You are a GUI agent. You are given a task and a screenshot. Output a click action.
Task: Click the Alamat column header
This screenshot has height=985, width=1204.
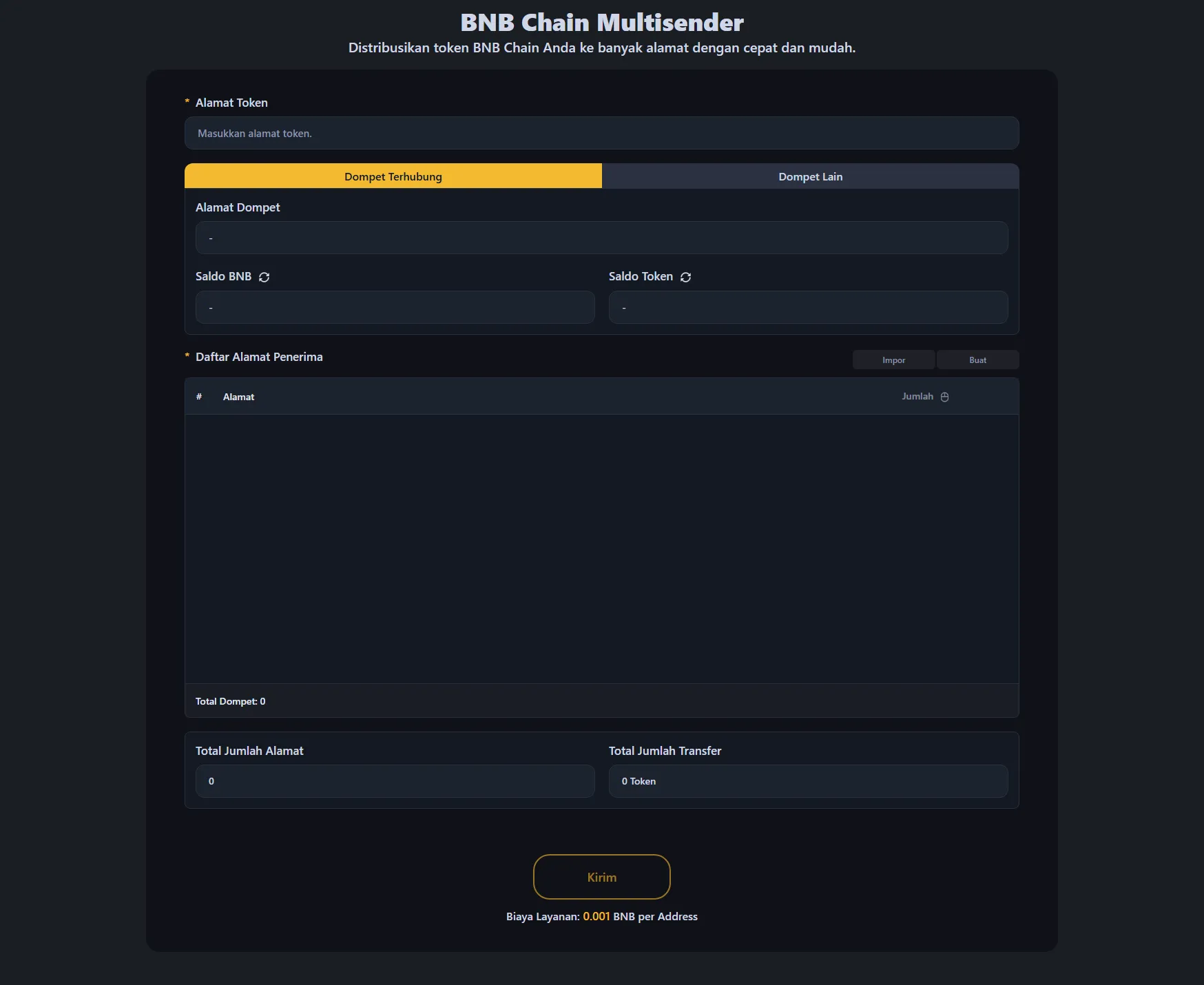click(238, 397)
